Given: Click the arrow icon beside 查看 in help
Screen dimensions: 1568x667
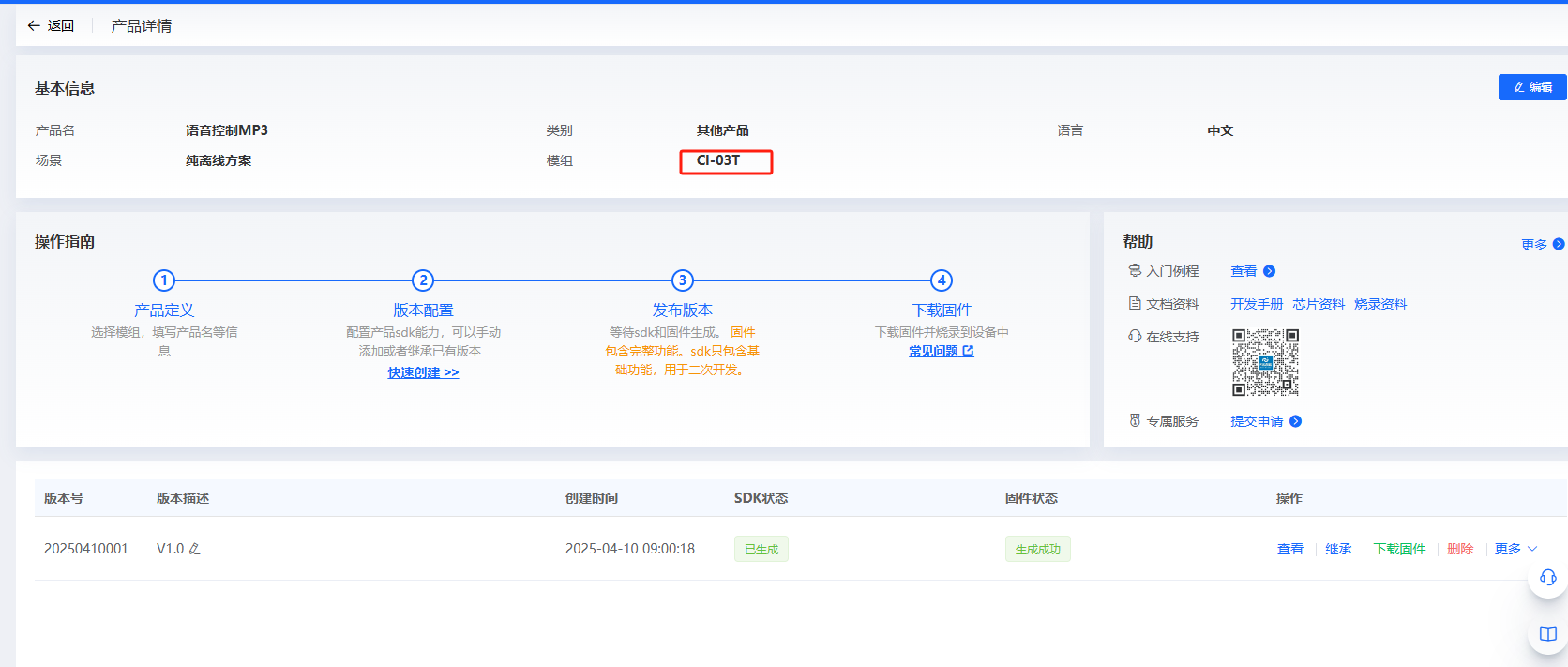Looking at the screenshot, I should pos(1269,271).
